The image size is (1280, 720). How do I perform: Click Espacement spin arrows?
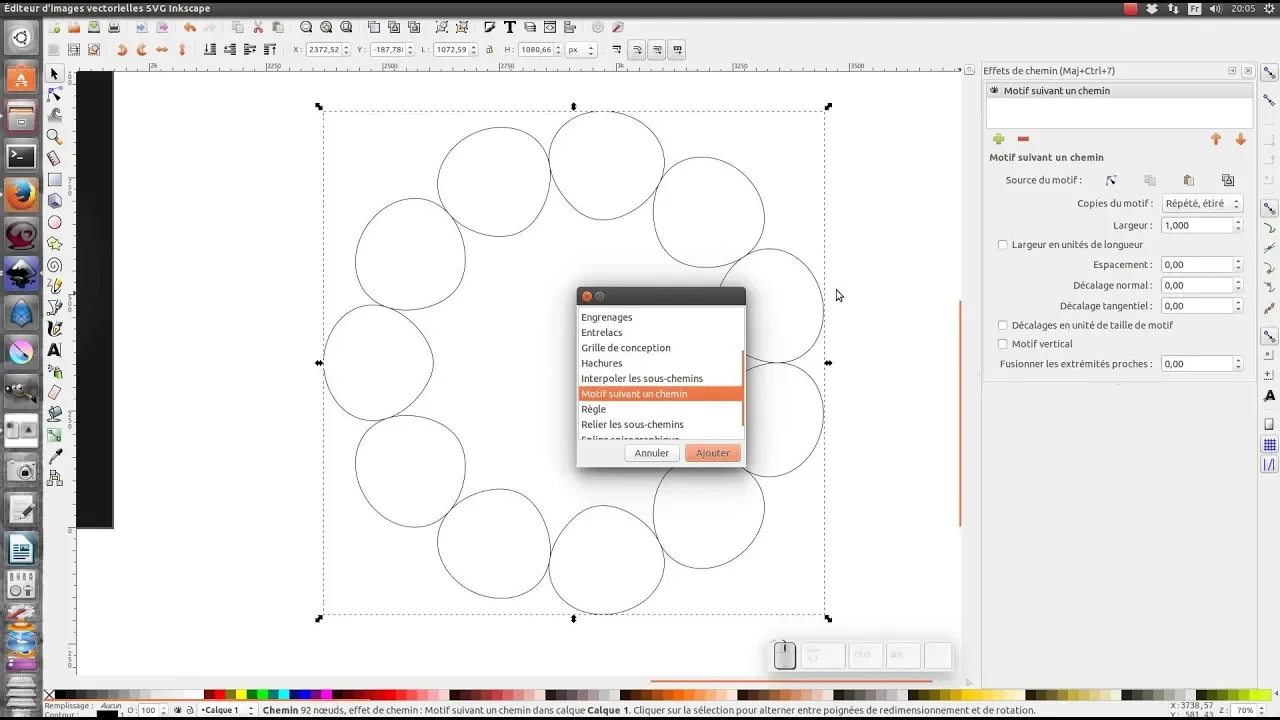point(1238,265)
